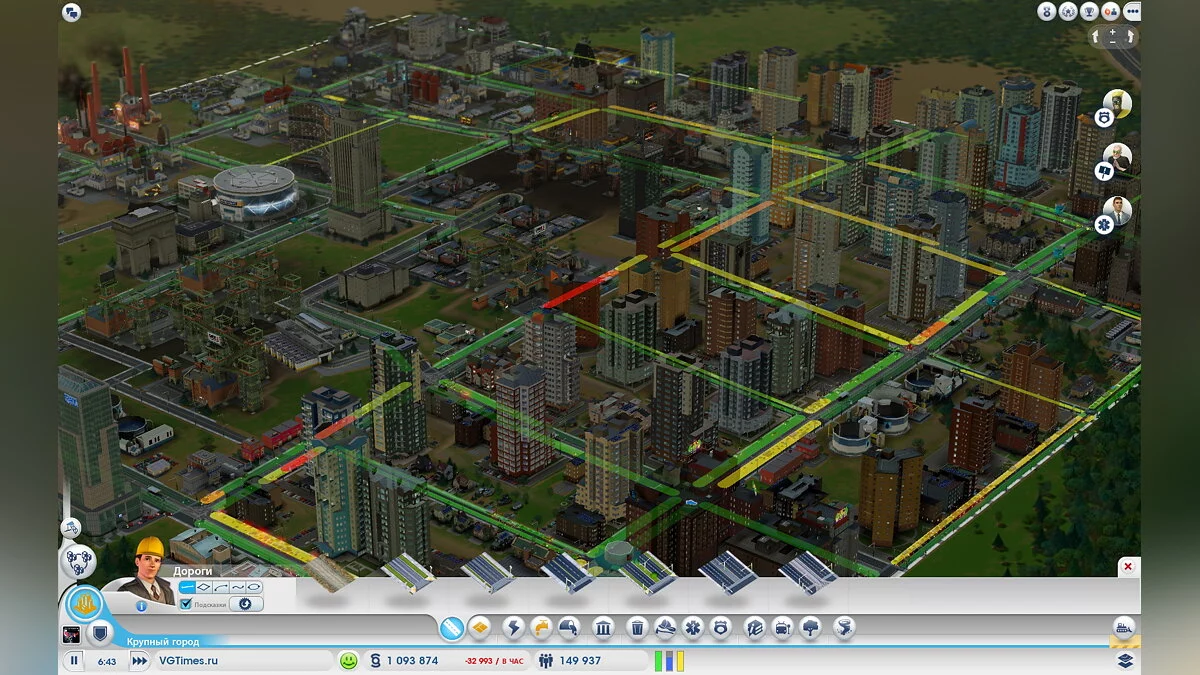
Task: Open the Garbage disposal menu
Action: click(x=637, y=628)
